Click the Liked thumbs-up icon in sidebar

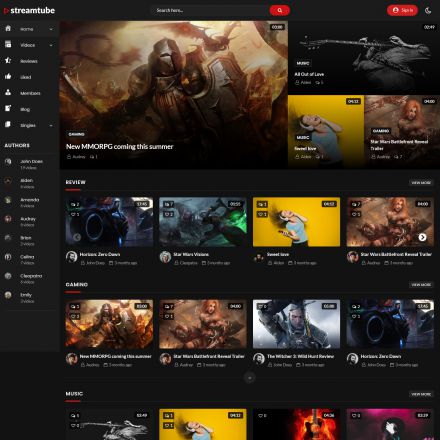[x=8, y=76]
